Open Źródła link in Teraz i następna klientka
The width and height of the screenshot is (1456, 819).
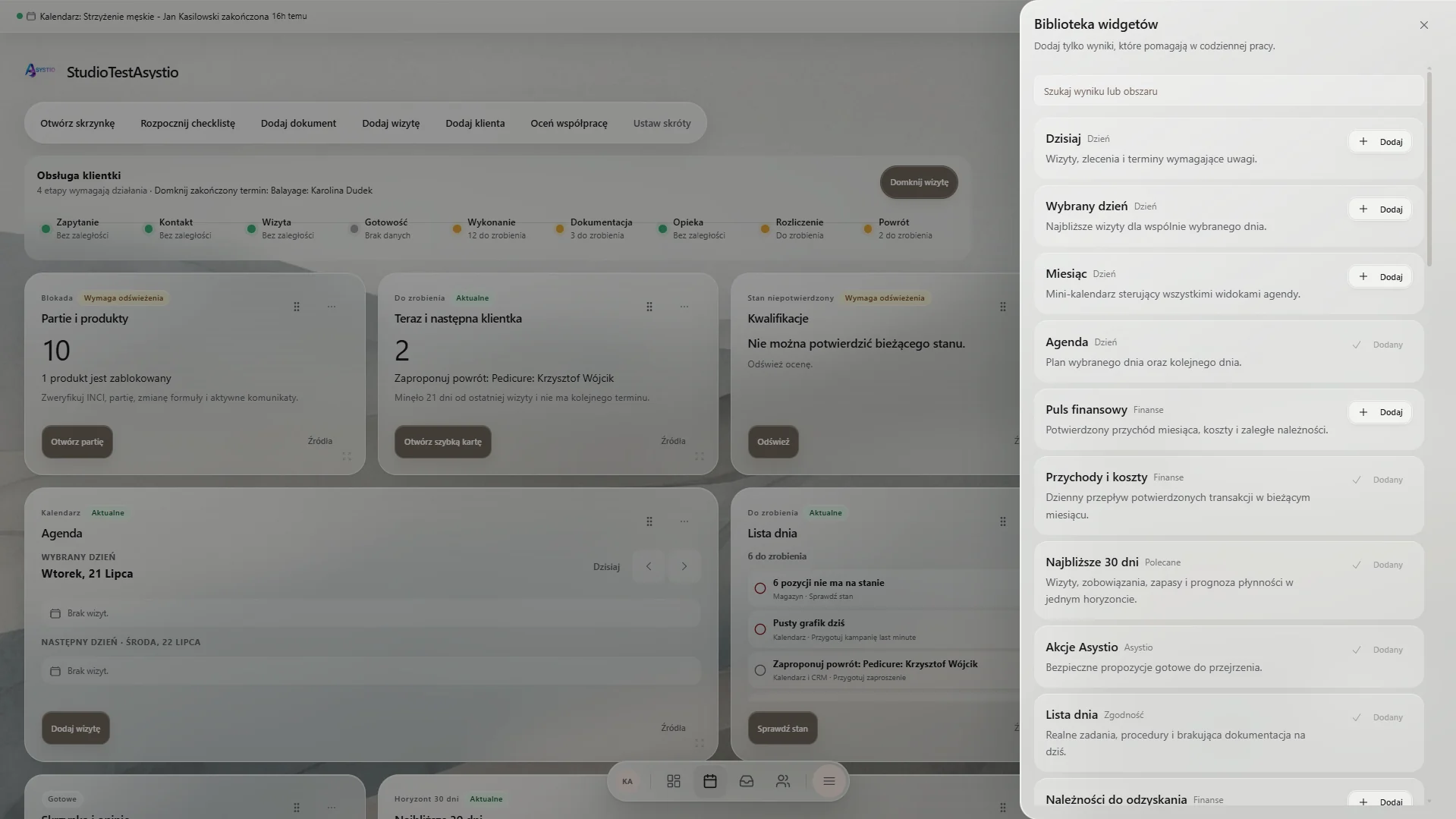point(673,441)
